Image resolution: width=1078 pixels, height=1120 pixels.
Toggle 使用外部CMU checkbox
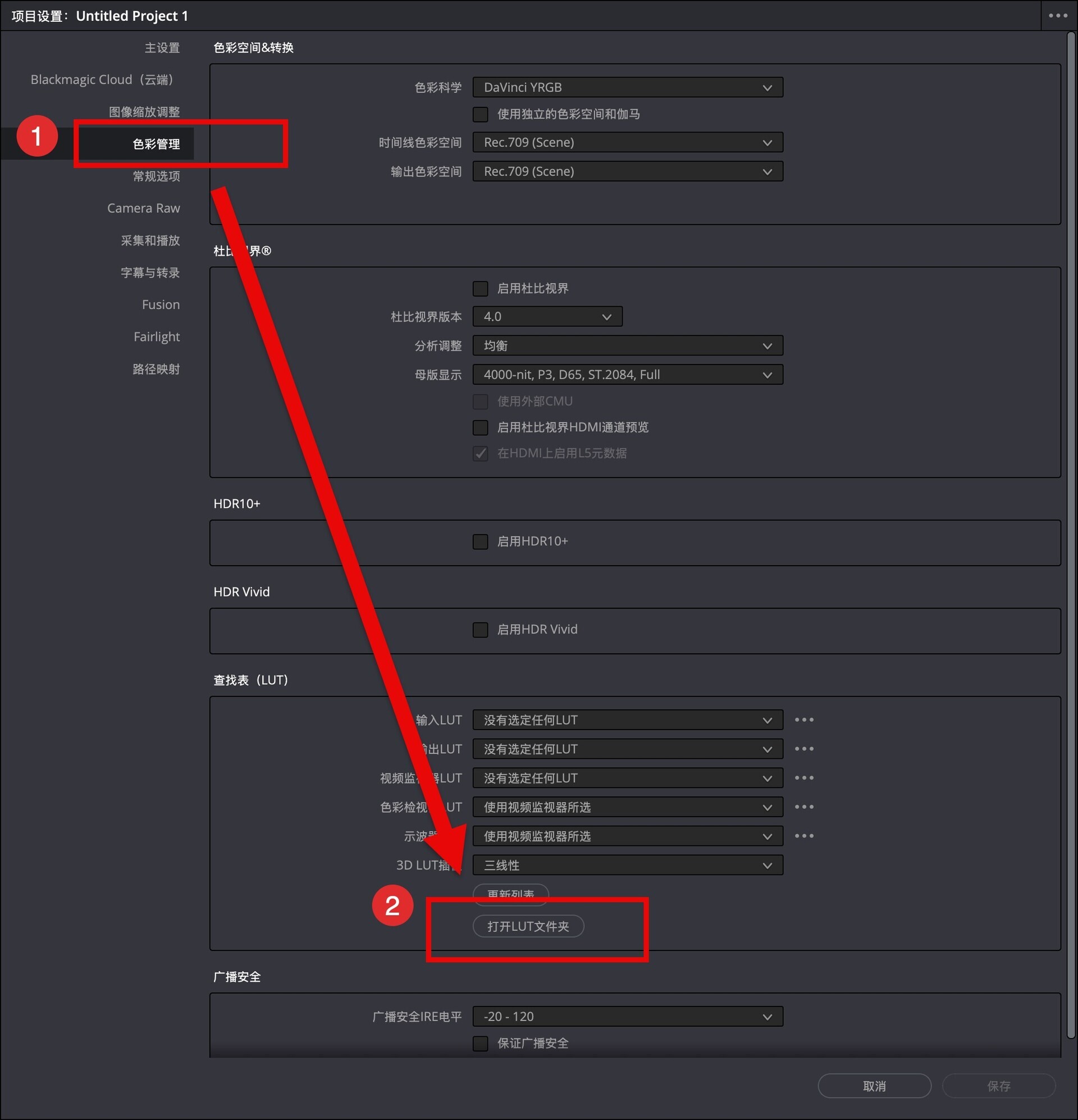click(x=481, y=402)
